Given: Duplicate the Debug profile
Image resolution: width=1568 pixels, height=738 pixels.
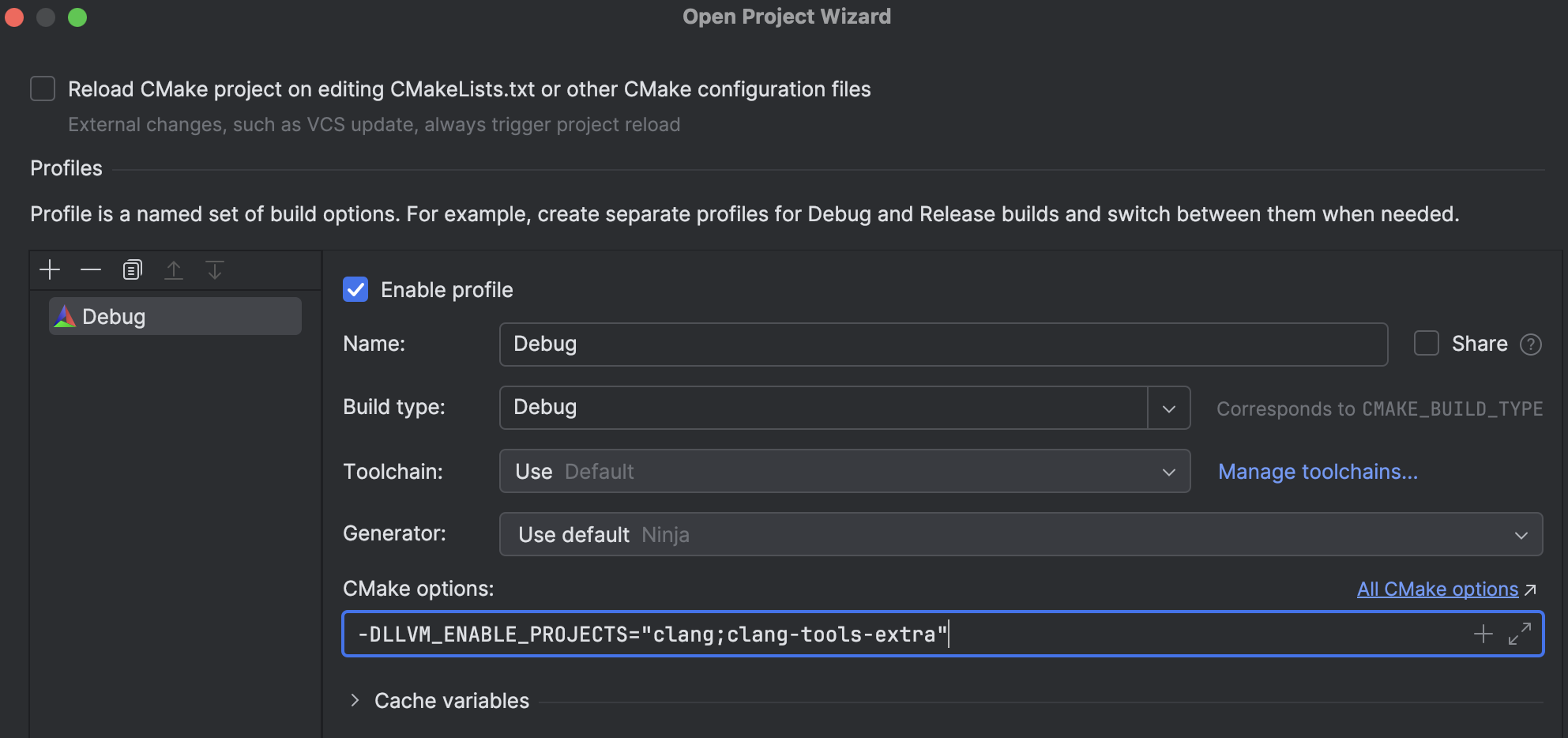Looking at the screenshot, I should (x=132, y=269).
